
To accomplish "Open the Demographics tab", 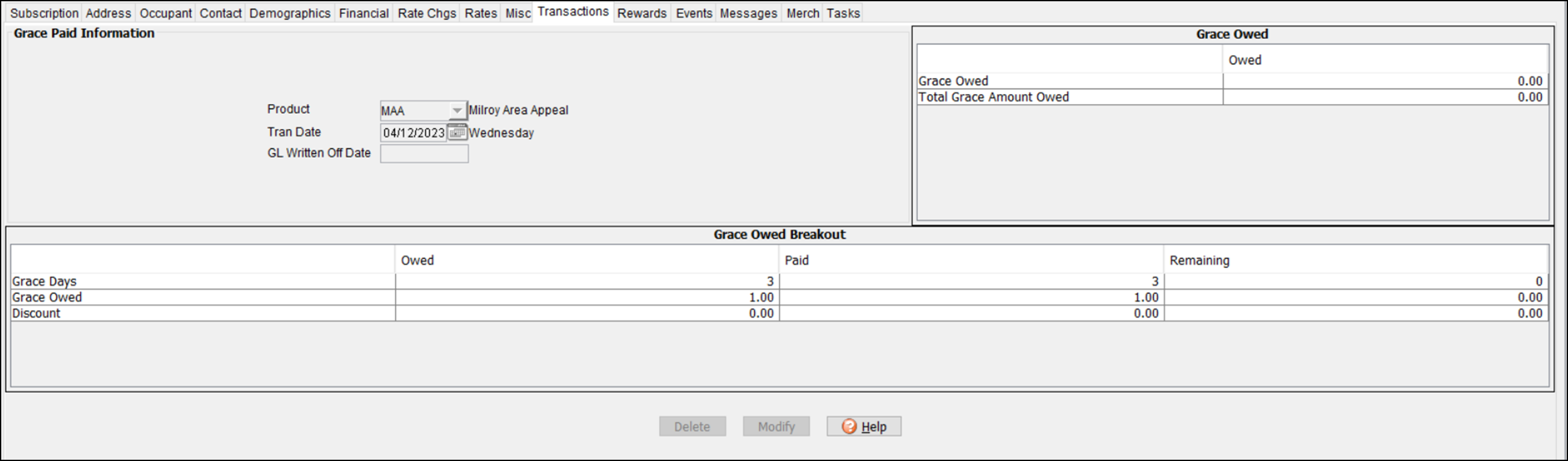I will click(289, 13).
